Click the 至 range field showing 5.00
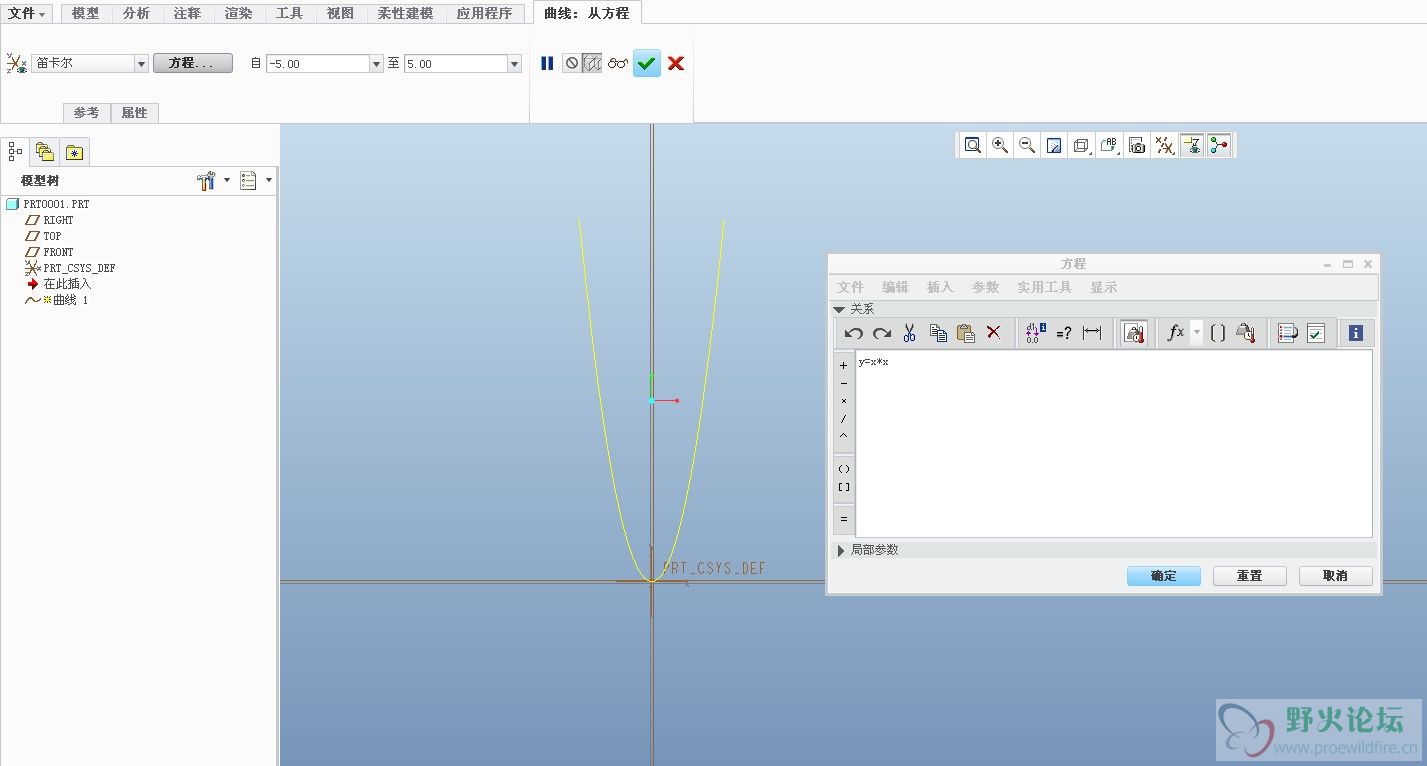The height and width of the screenshot is (766, 1427). [x=456, y=63]
